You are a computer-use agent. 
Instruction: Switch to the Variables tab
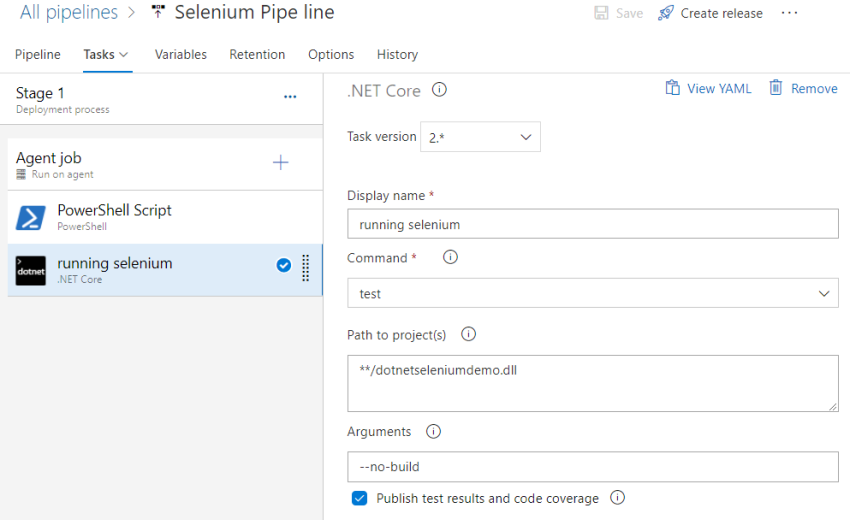click(x=181, y=55)
